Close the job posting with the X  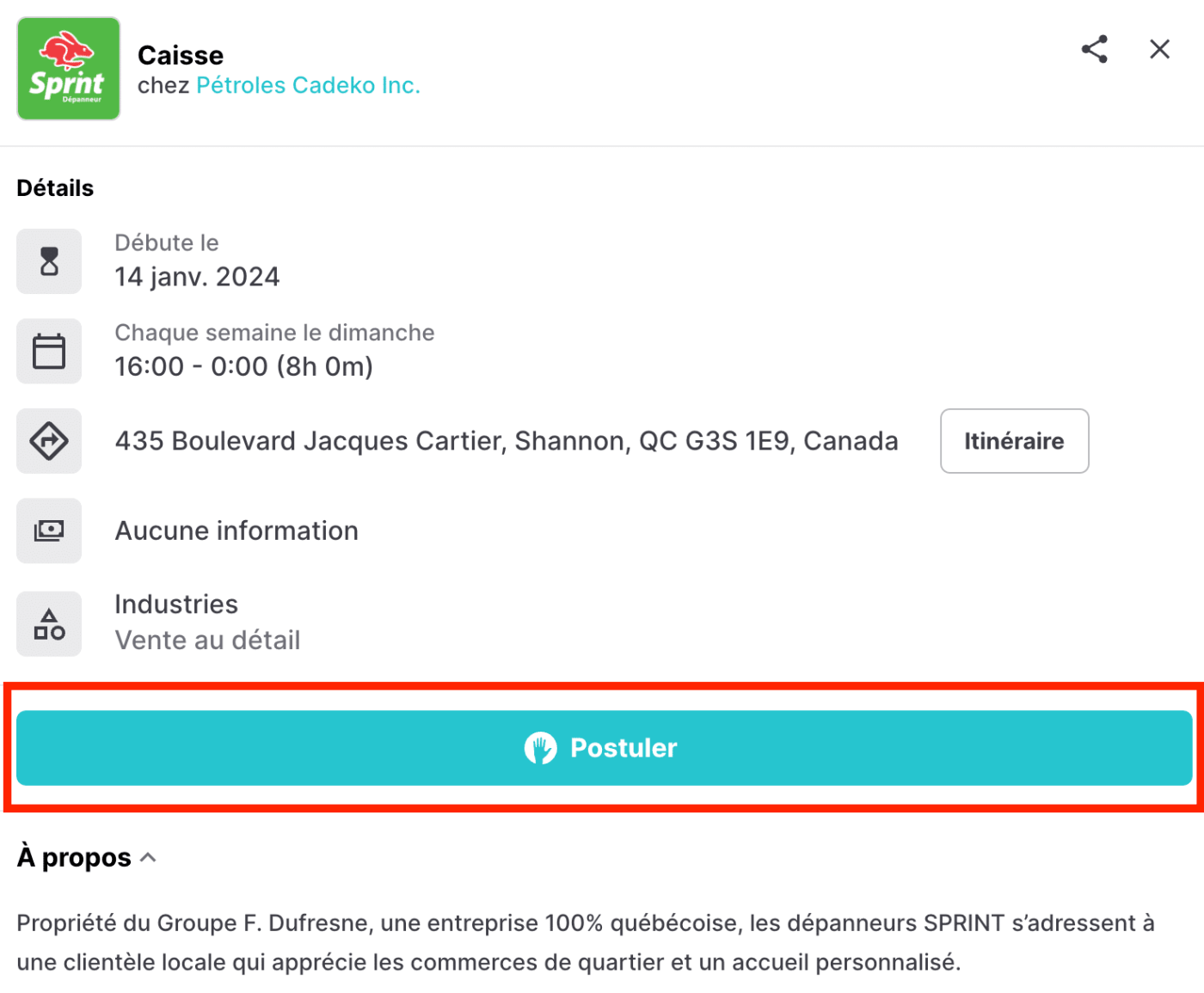pos(1159,49)
